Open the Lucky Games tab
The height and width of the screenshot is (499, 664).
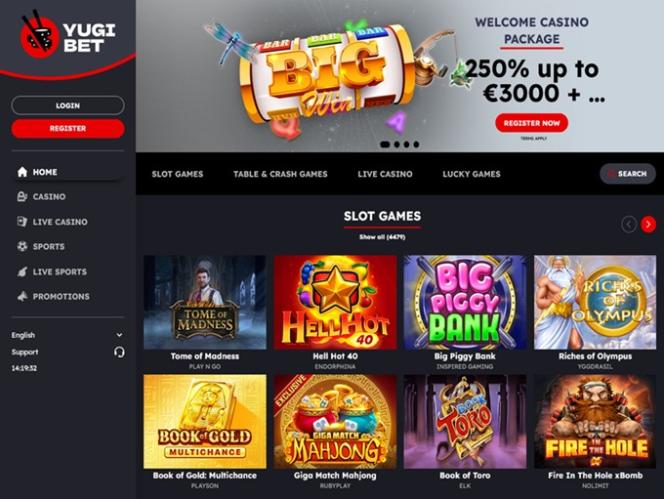[471, 174]
